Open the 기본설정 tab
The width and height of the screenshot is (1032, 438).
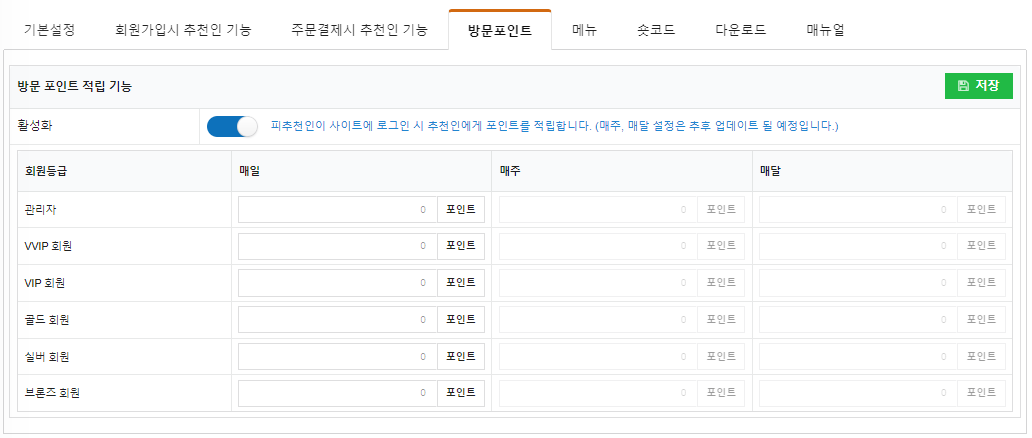[x=49, y=30]
